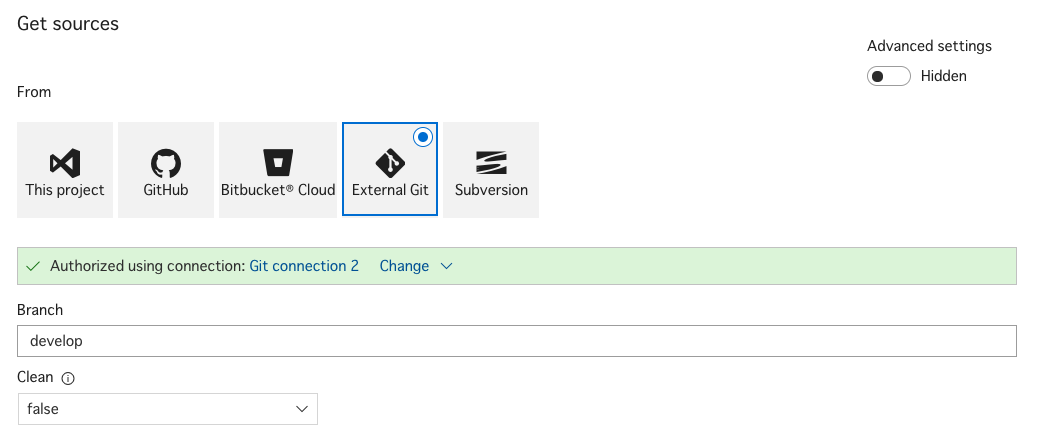
Task: Select the This project source tile label
Action: point(65,190)
